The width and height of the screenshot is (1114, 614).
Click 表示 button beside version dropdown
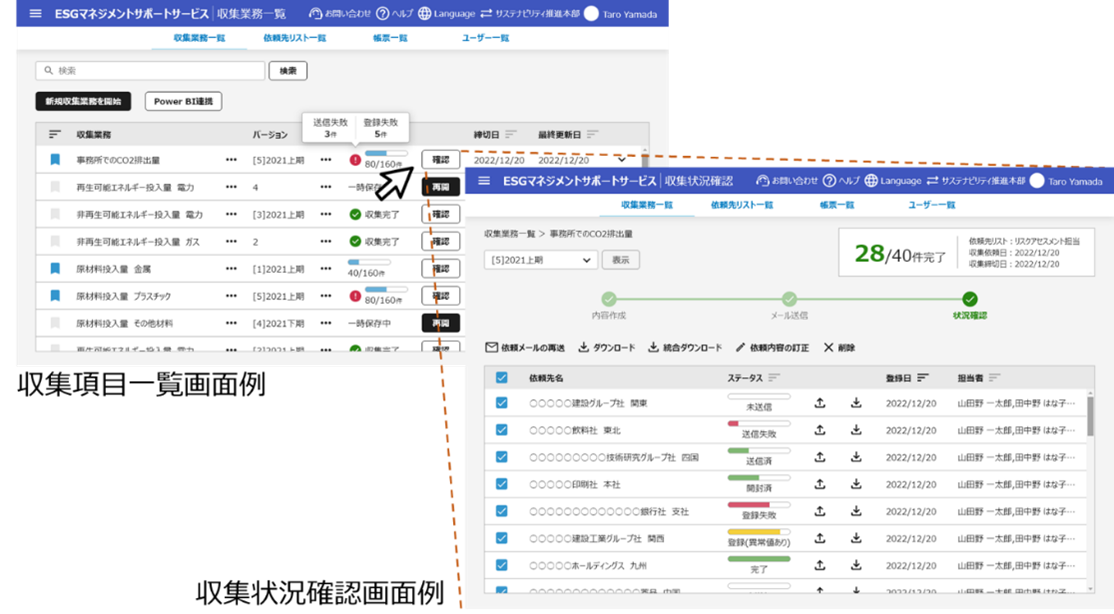click(621, 260)
